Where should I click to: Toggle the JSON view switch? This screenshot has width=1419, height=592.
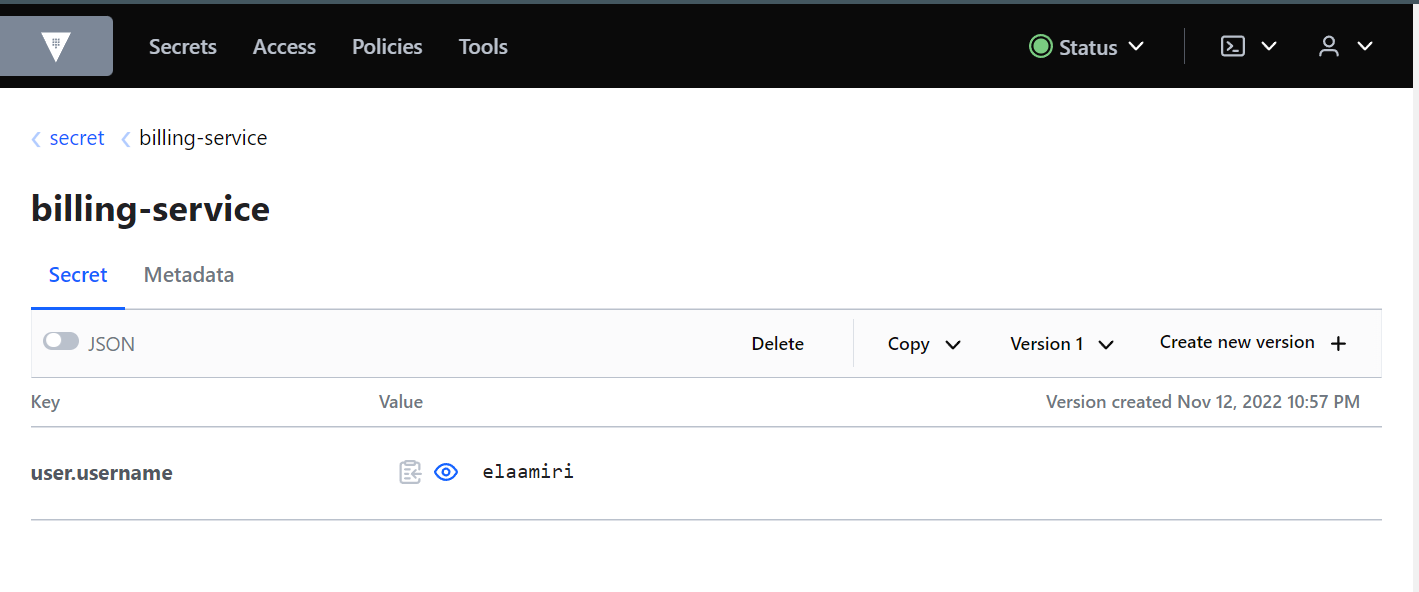point(61,342)
